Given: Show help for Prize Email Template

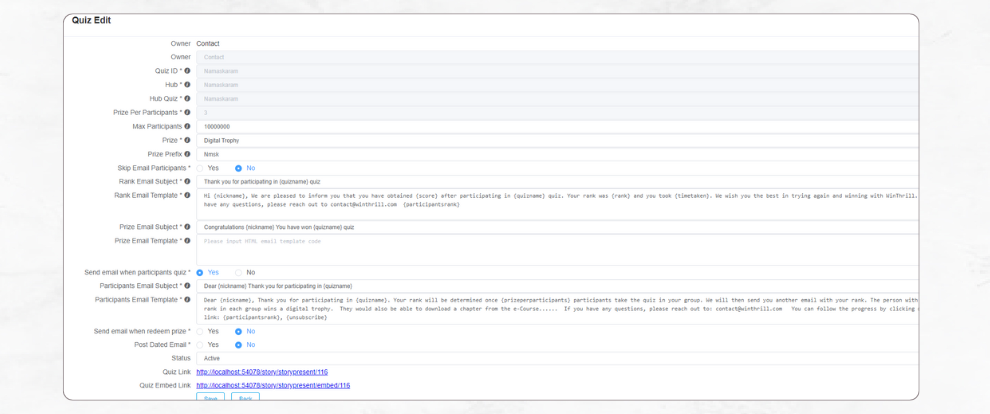Looking at the screenshot, I should click(187, 241).
